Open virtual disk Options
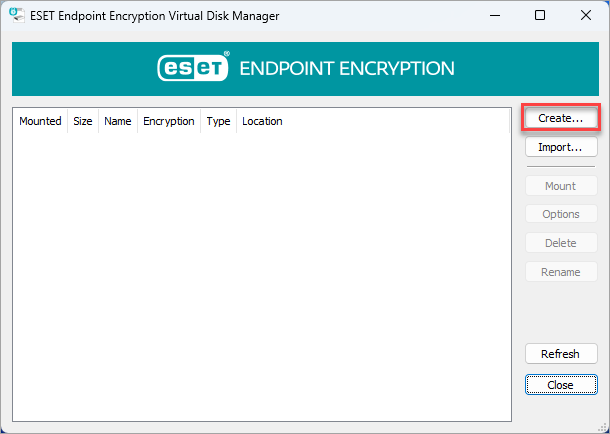Screen dimensions: 610x434 tap(561, 214)
